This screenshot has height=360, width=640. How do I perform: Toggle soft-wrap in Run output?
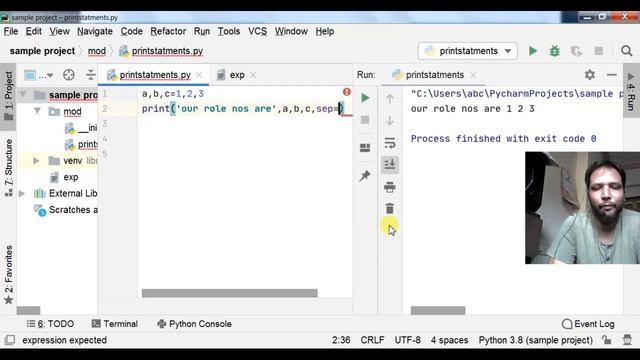(390, 143)
